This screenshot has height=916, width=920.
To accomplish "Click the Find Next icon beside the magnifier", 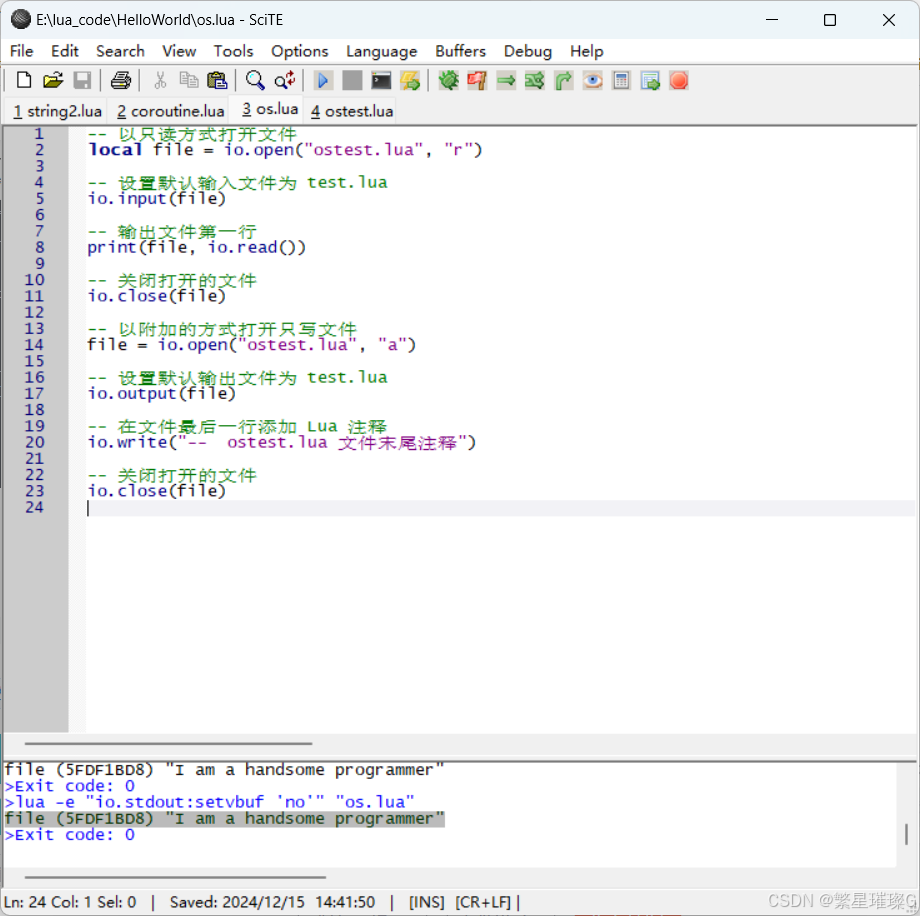I will point(283,80).
